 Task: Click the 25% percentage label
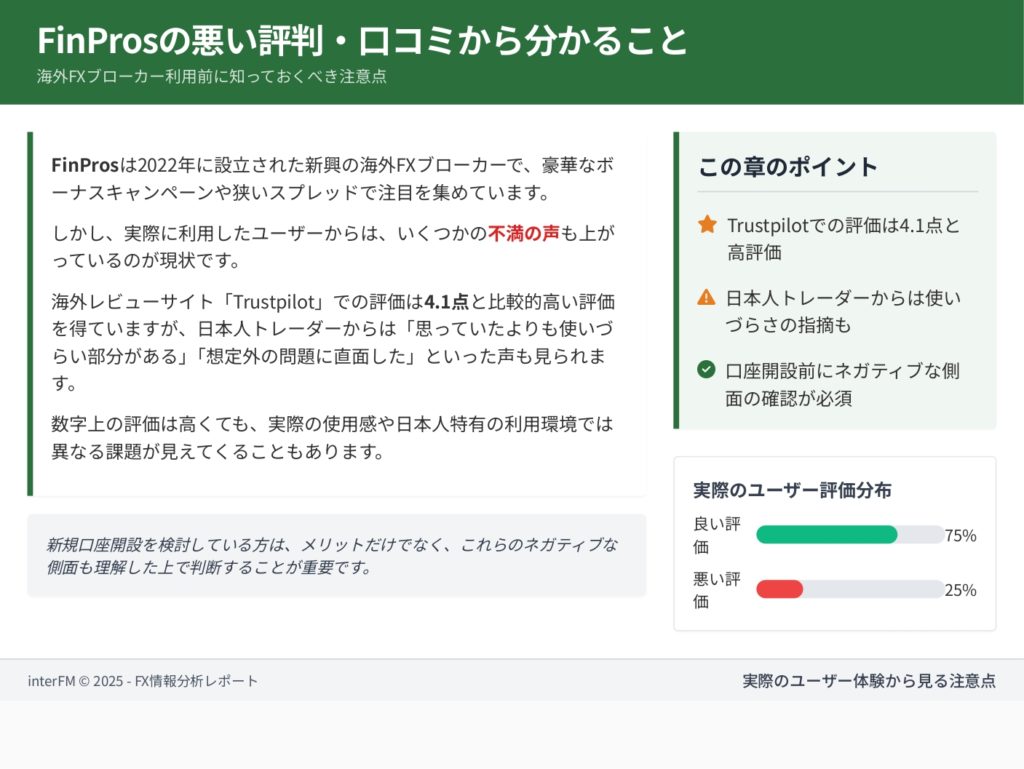(960, 590)
